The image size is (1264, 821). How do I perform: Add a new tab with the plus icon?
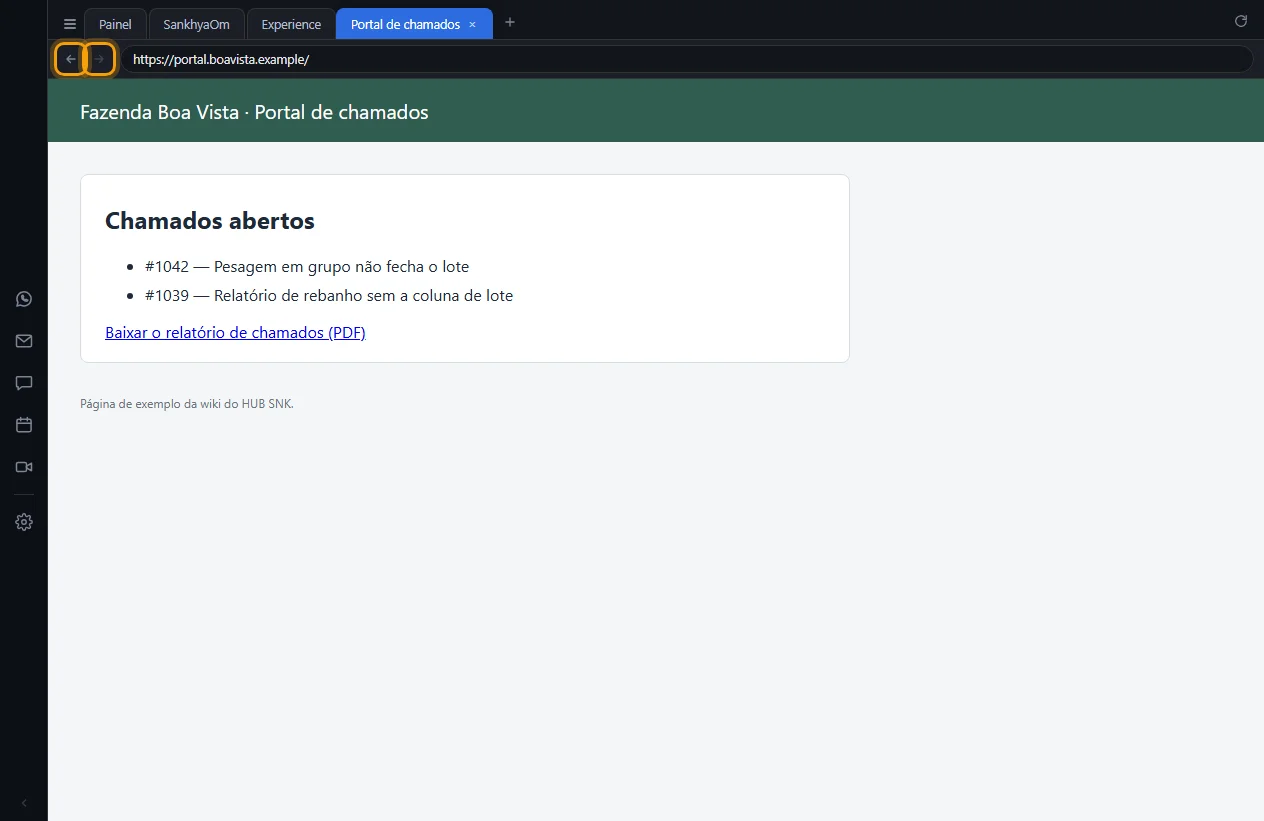click(510, 22)
